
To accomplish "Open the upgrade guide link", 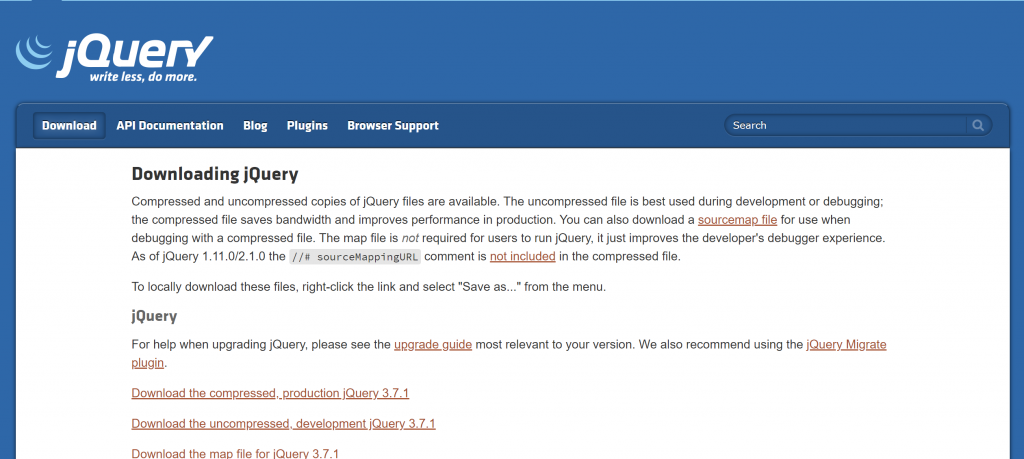I will pos(433,345).
